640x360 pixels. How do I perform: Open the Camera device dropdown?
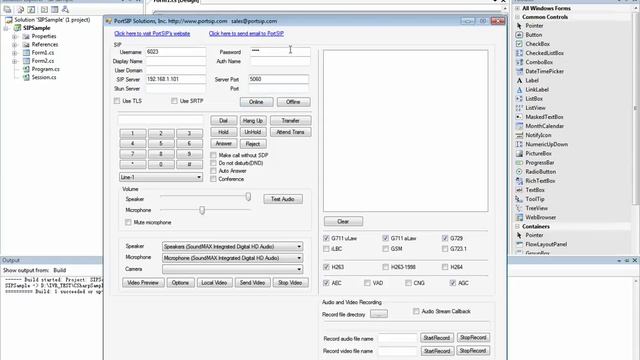coord(299,269)
